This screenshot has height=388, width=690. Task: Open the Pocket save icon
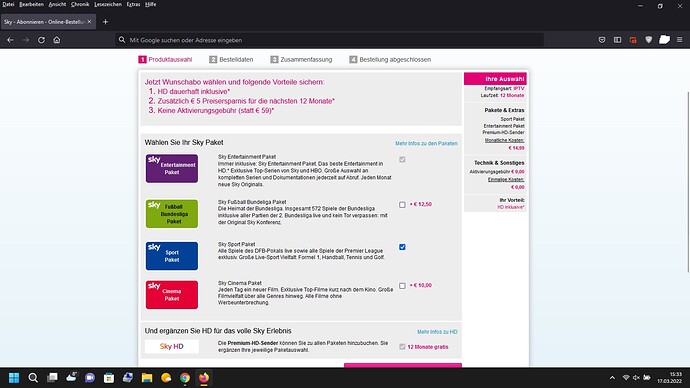[602, 40]
